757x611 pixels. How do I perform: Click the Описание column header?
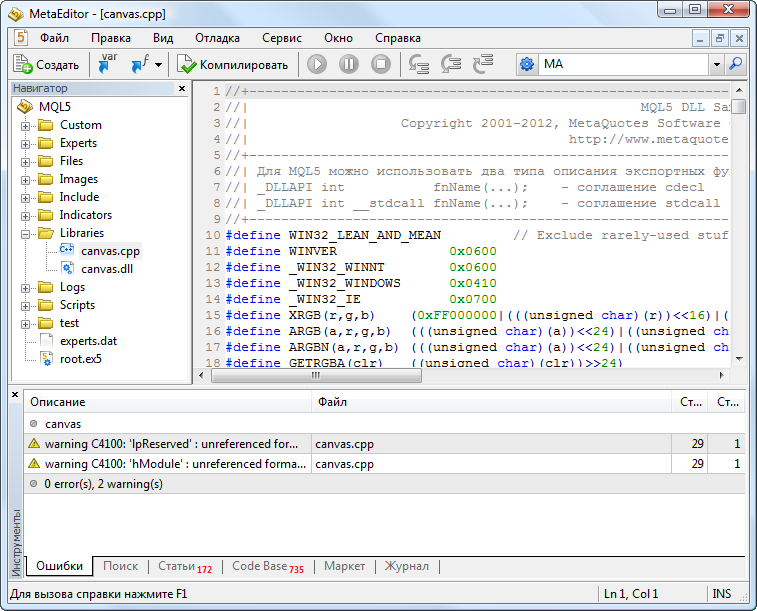[x=168, y=402]
